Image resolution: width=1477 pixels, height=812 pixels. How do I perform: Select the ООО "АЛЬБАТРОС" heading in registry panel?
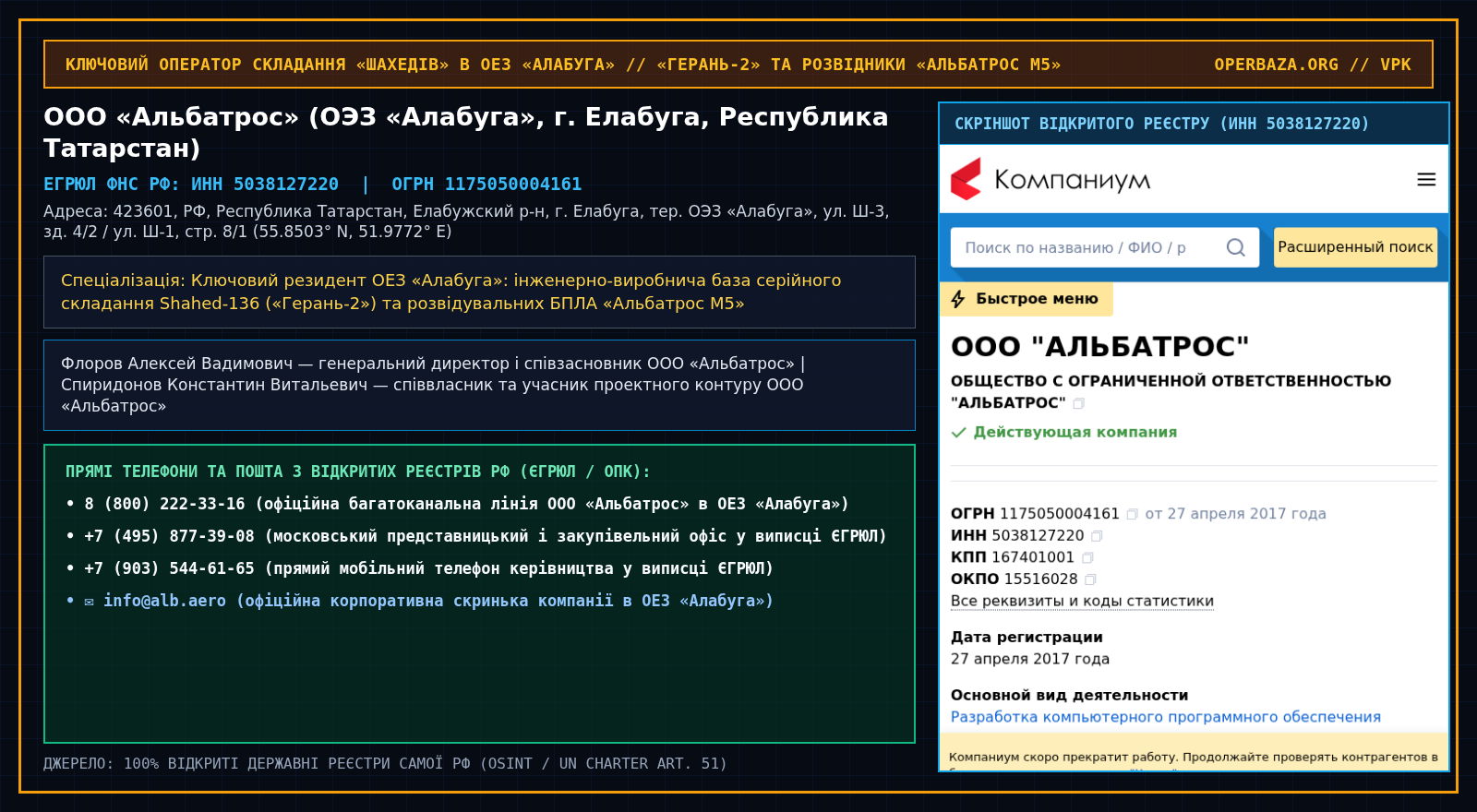[x=1100, y=346]
